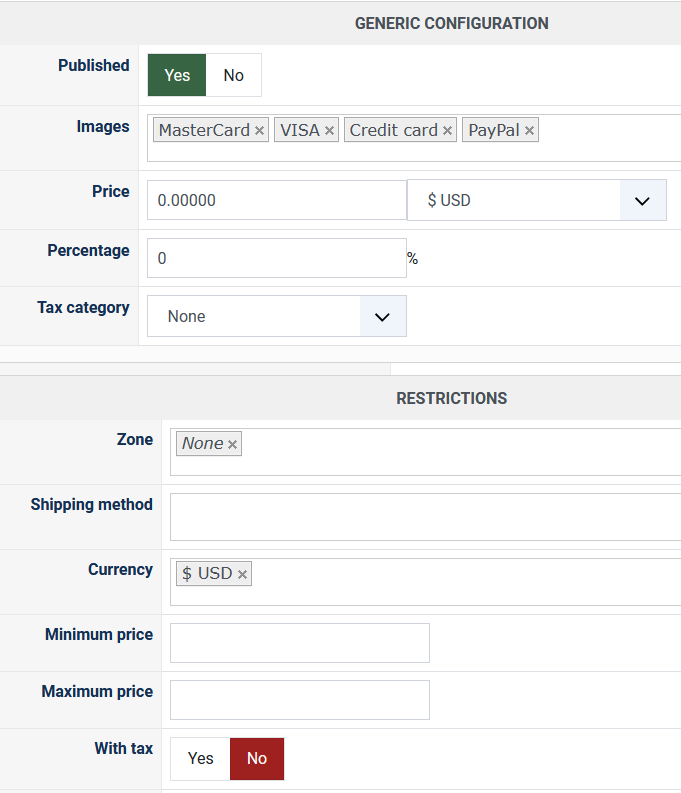Click the Shipping method selection box
The image size is (681, 793).
coord(425,516)
